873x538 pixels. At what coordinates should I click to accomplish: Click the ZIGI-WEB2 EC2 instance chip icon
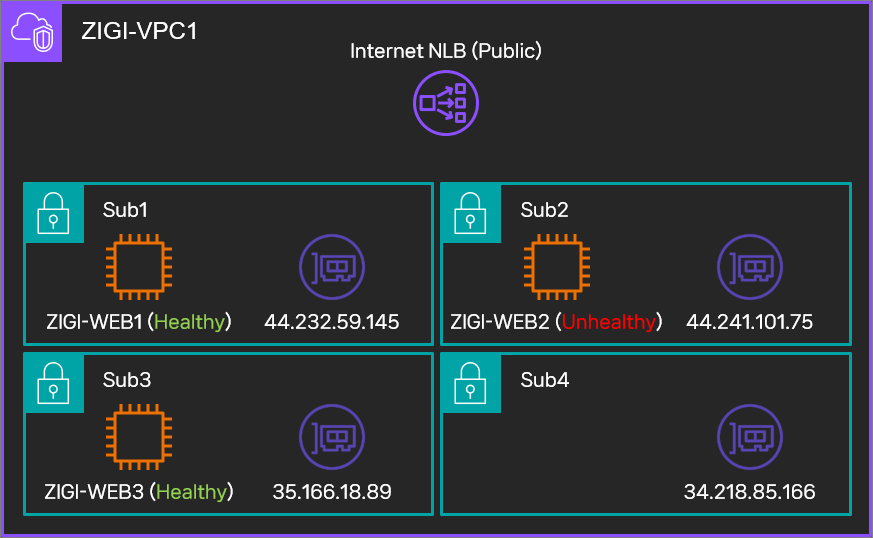point(557,267)
